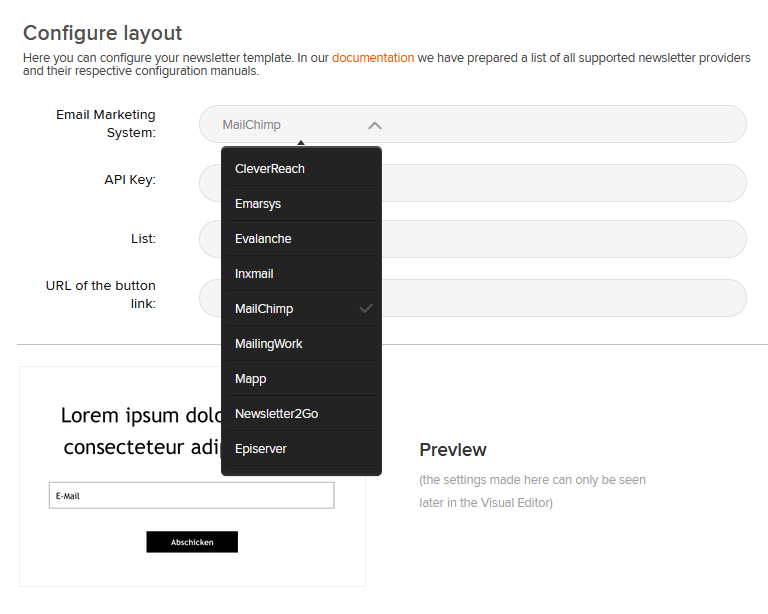Select Episerver from the list
Image resolution: width=768 pixels, height=614 pixels.
pyautogui.click(x=301, y=449)
